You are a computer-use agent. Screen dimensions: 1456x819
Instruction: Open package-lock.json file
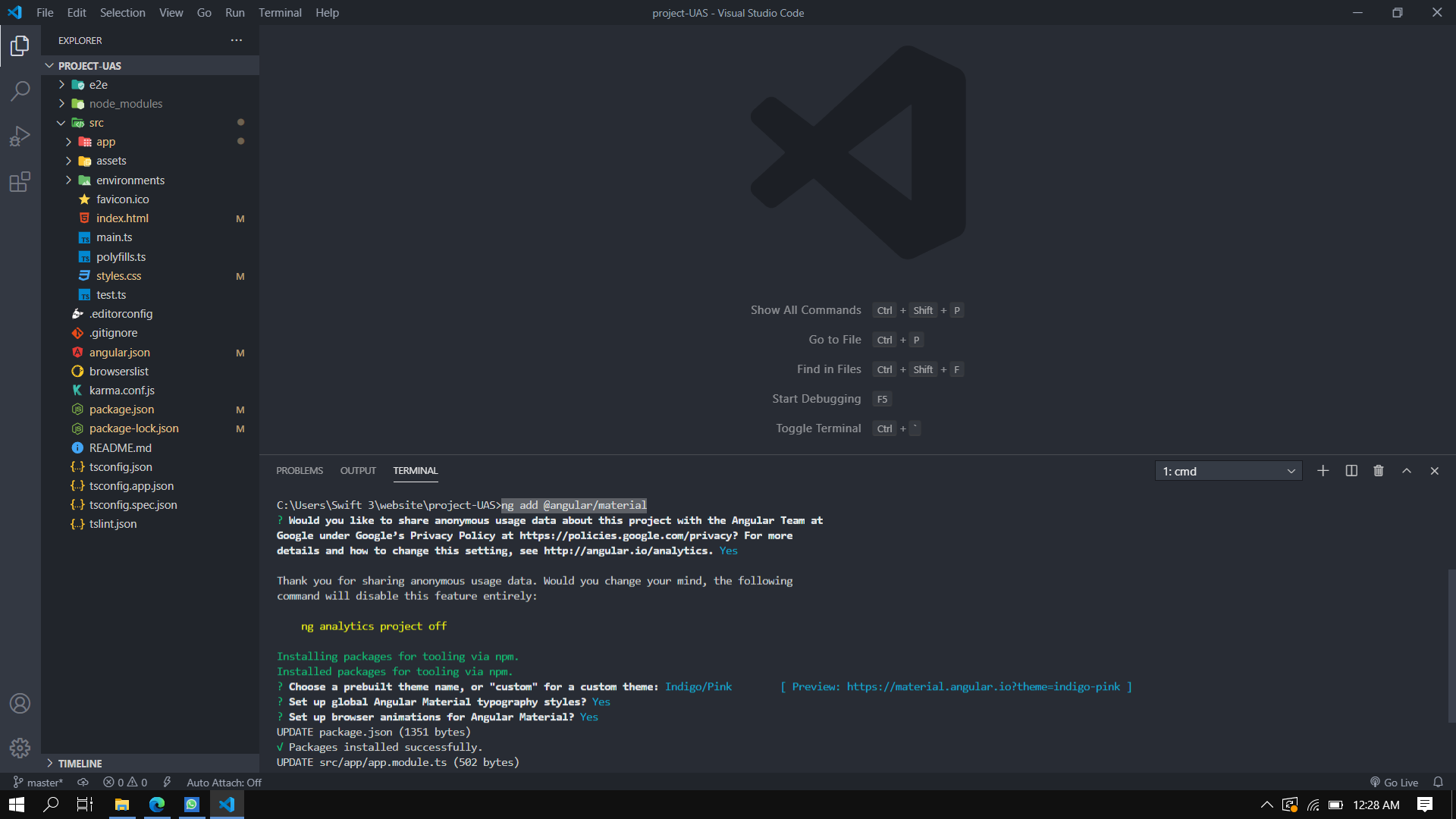click(150, 428)
